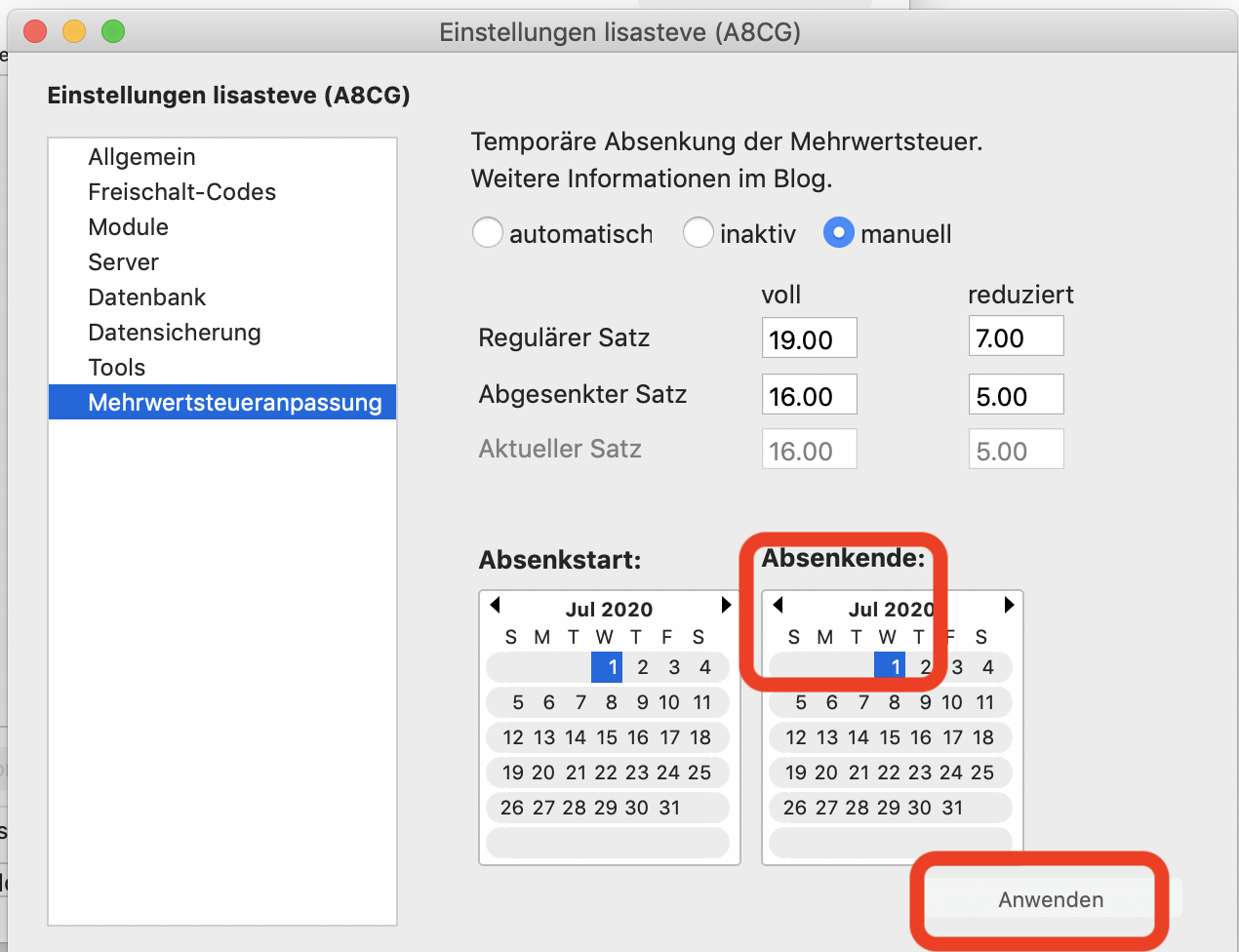
Task: Go to next month in Absenkstart calendar
Action: 726,605
